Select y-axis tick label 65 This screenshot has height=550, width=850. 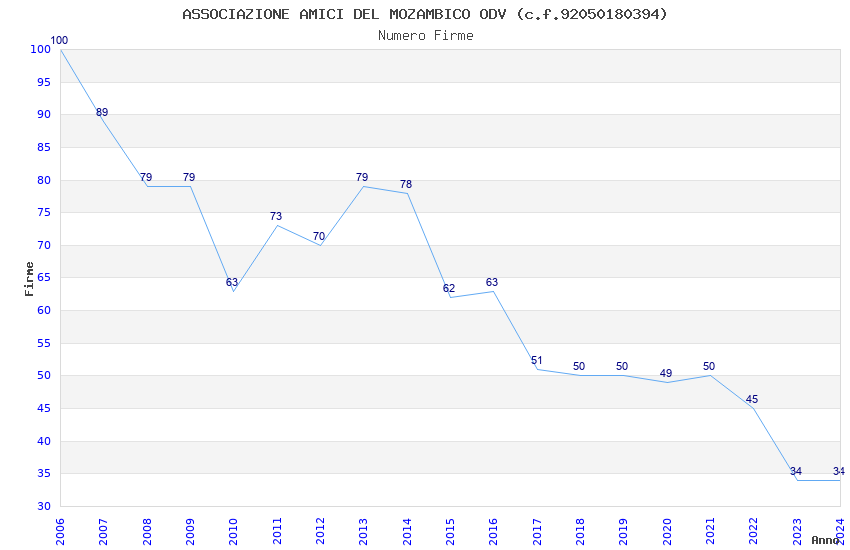point(44,277)
